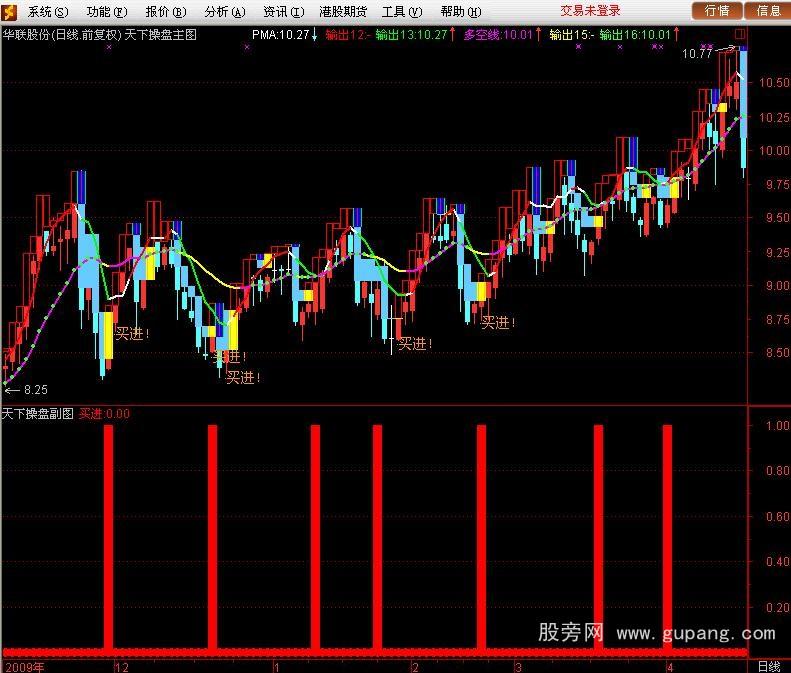Open the 资讯(I) menu
791x673 pixels.
click(x=284, y=11)
